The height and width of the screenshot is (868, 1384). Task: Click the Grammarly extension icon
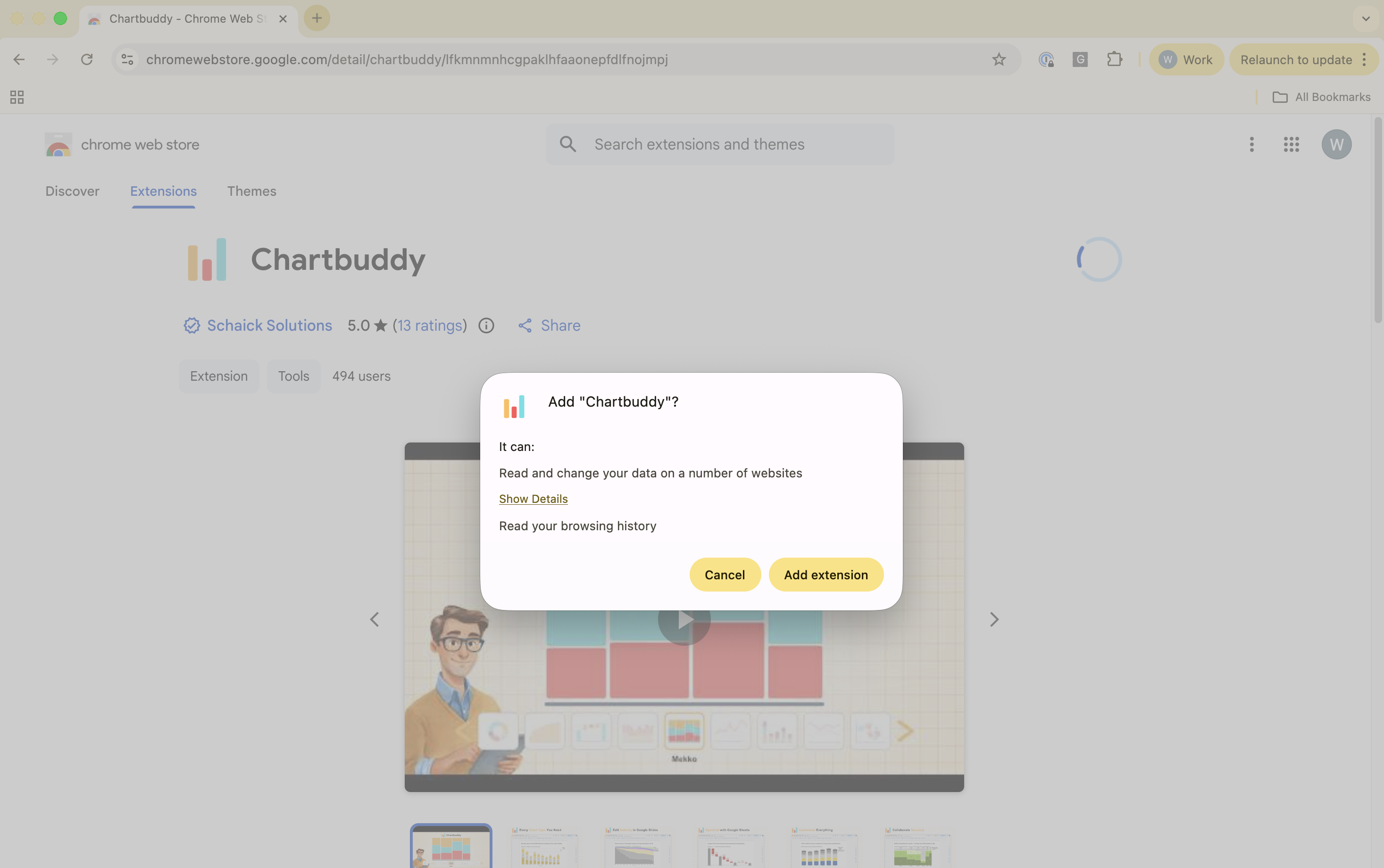tap(1080, 59)
